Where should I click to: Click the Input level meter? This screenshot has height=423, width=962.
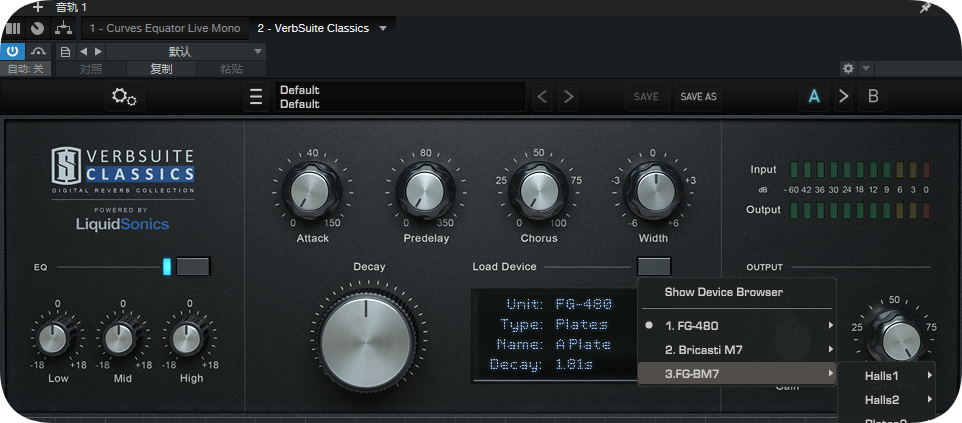pos(860,170)
